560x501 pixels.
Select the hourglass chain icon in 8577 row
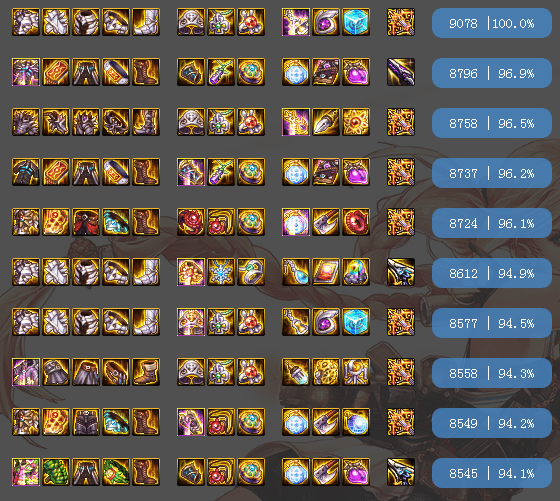coord(296,322)
